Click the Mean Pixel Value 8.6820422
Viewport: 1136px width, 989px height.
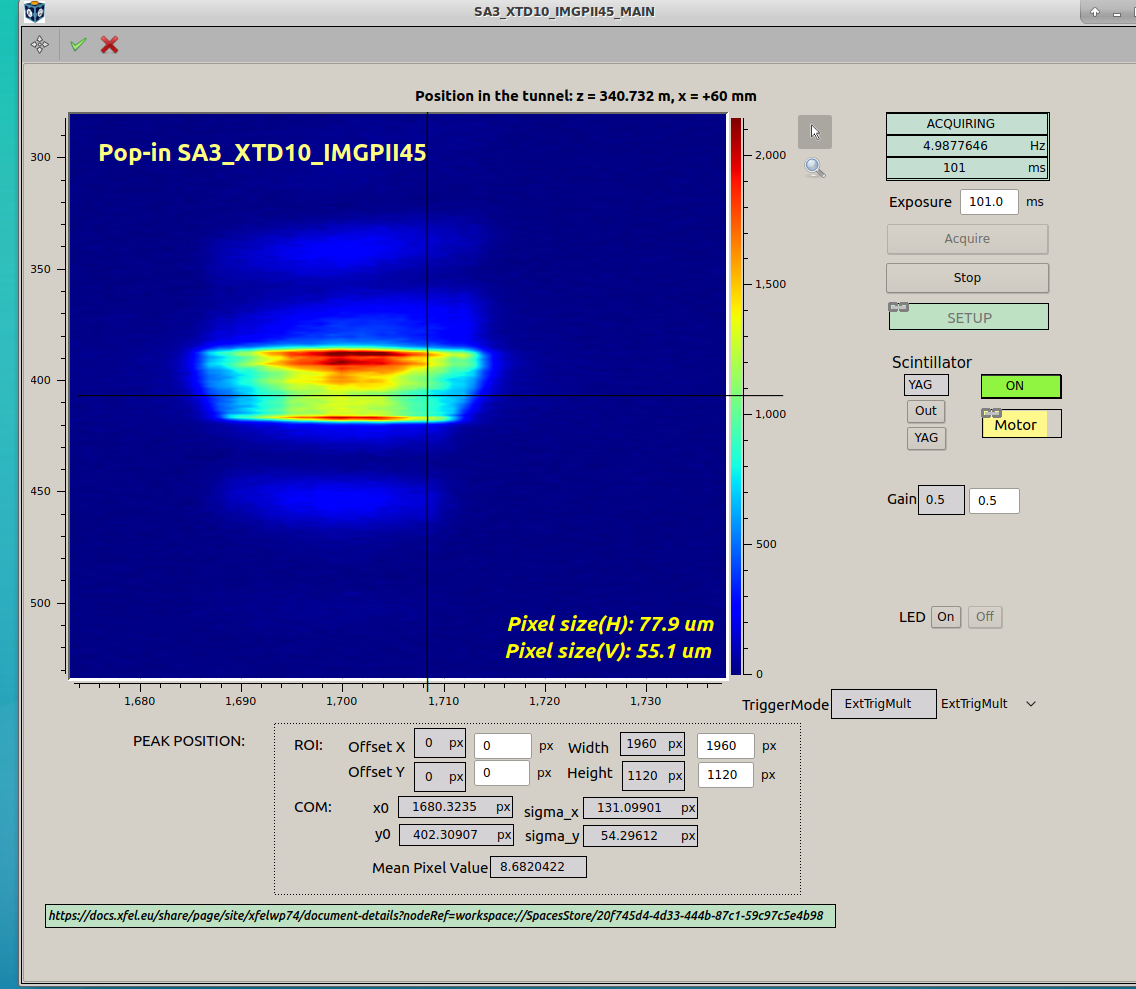538,867
